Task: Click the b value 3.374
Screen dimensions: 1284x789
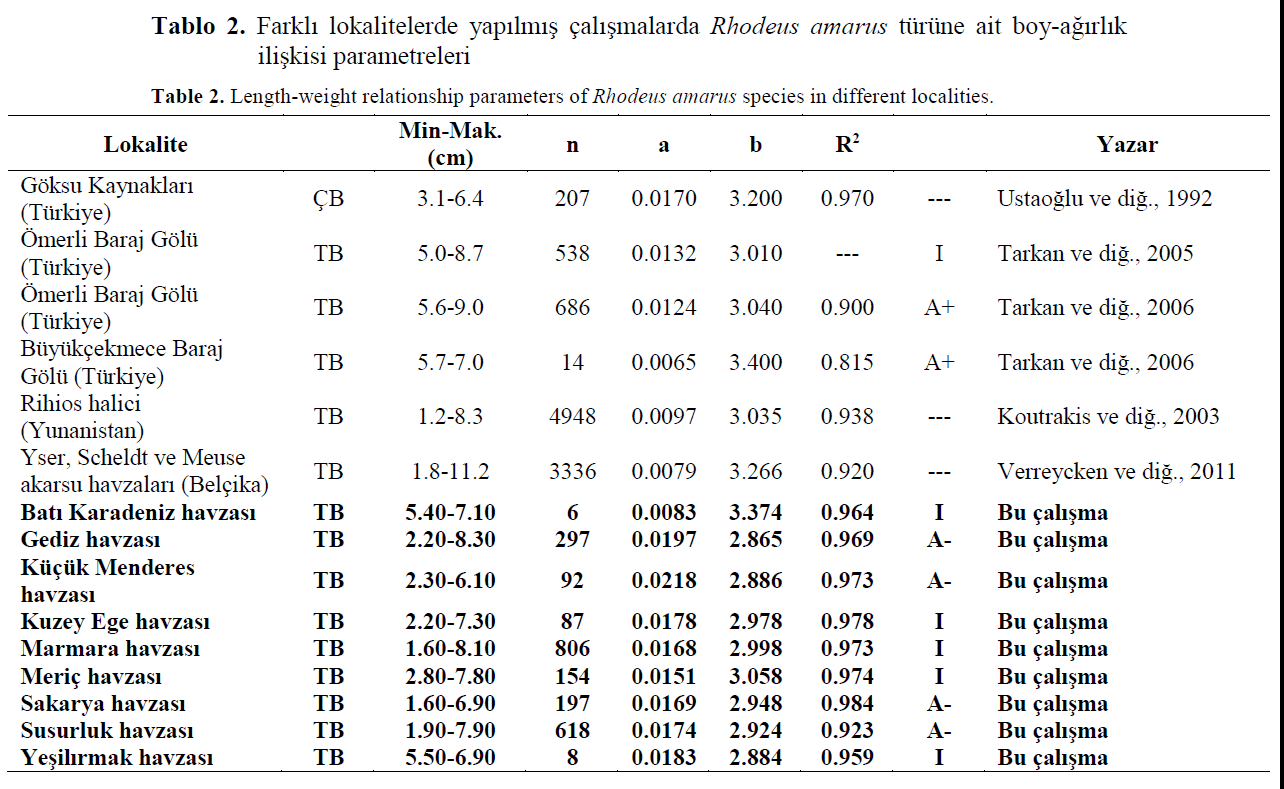Action: 756,513
